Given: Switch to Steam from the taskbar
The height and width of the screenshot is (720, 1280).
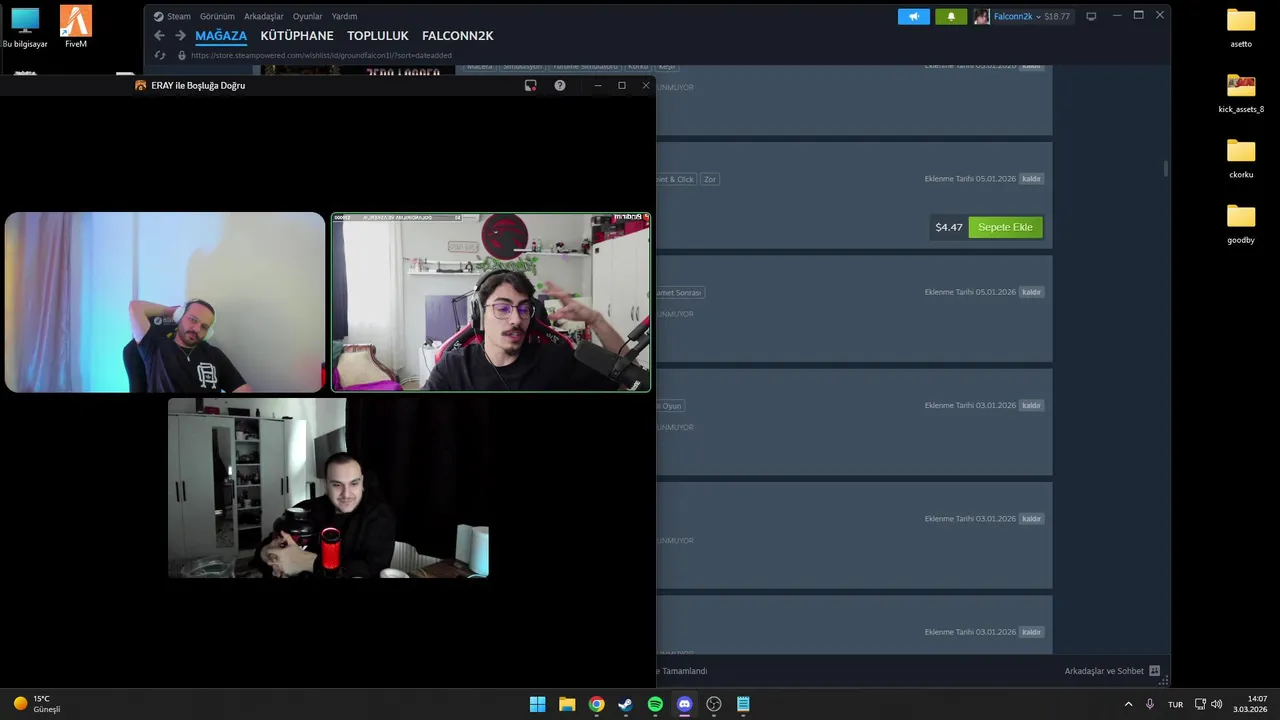Looking at the screenshot, I should (626, 704).
